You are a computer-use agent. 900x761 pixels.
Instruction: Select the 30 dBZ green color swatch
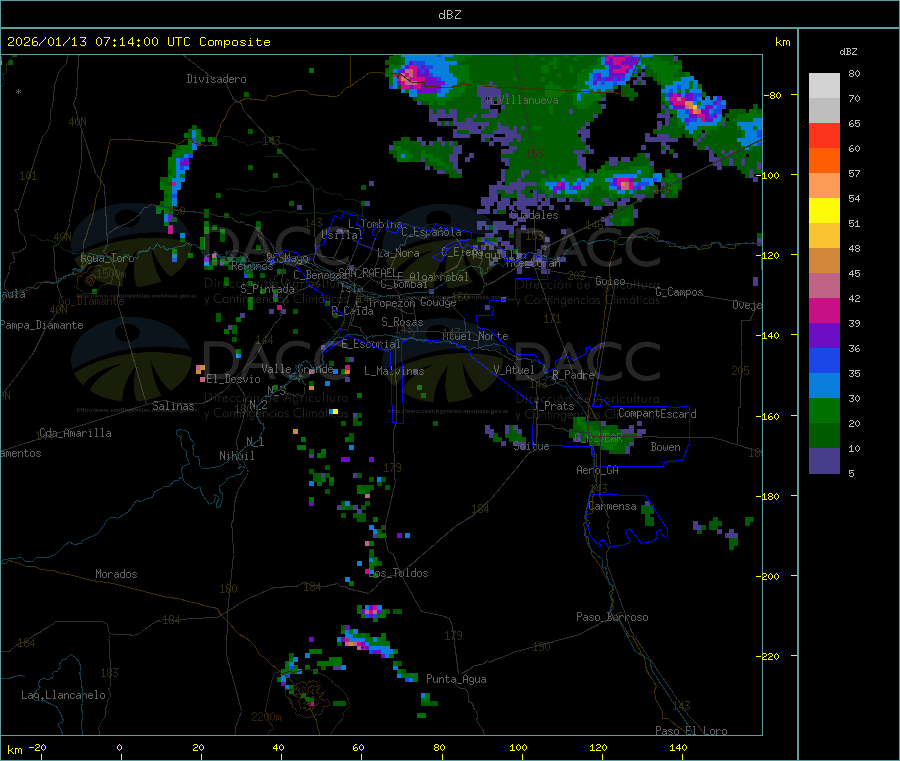(x=824, y=410)
